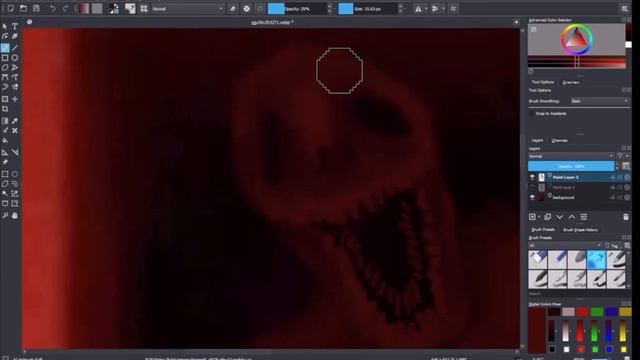Save the document with toolbar icon
Image resolution: width=640 pixels, height=360 pixels.
coord(36,9)
